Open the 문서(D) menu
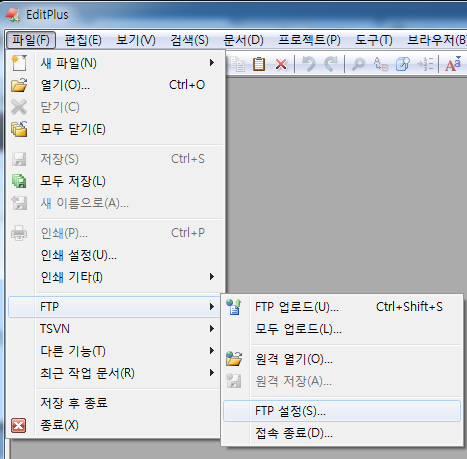 pos(243,40)
